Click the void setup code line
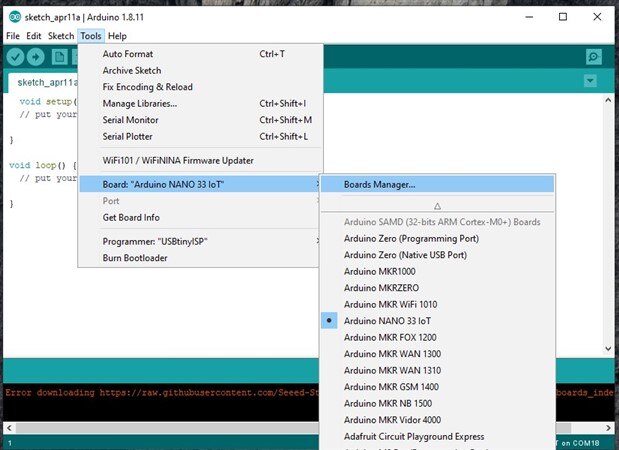Screen dimensions: 619x450 pos(48,101)
